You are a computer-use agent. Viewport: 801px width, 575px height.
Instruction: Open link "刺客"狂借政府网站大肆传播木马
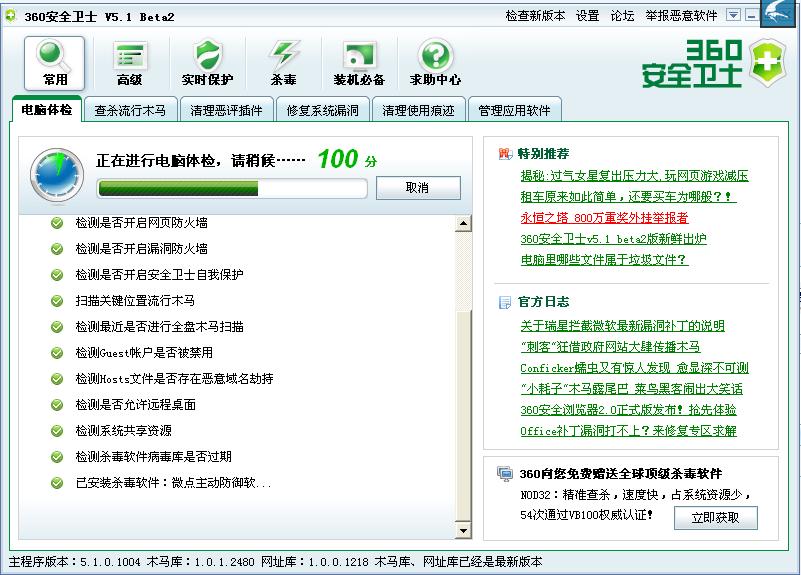click(610, 347)
